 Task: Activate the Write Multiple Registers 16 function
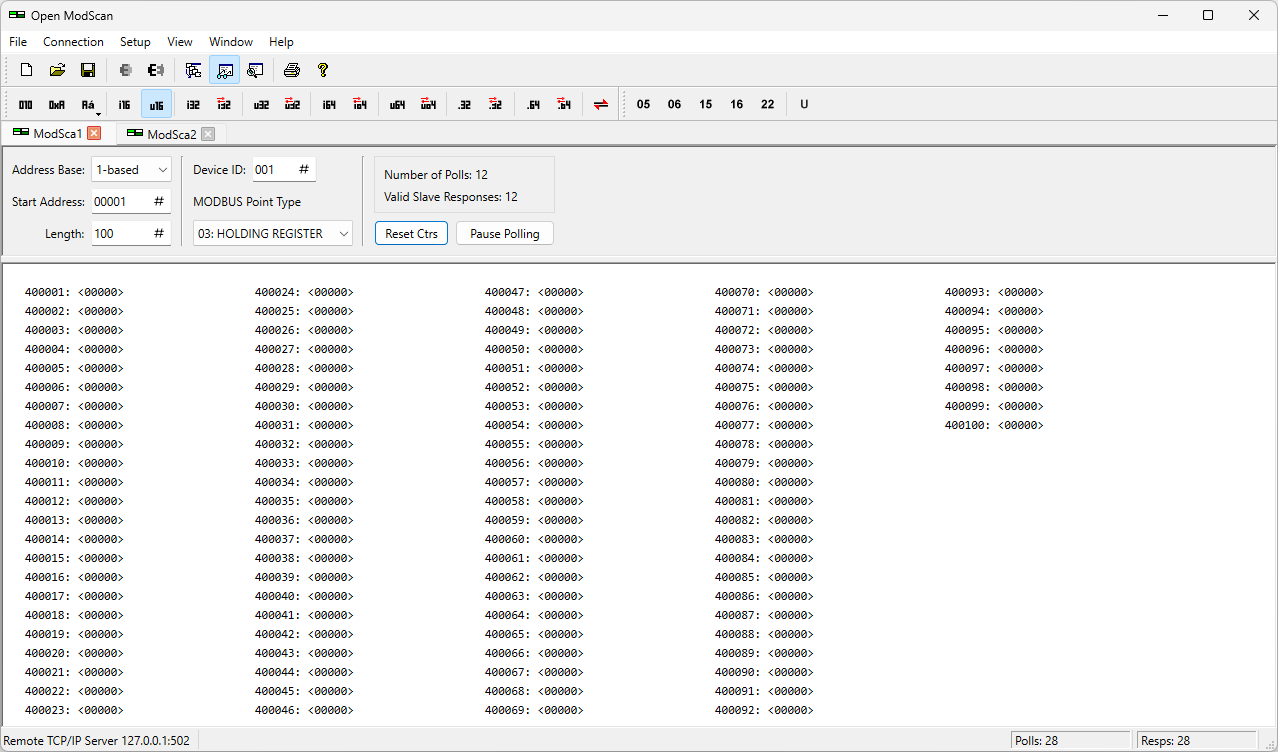coord(736,104)
